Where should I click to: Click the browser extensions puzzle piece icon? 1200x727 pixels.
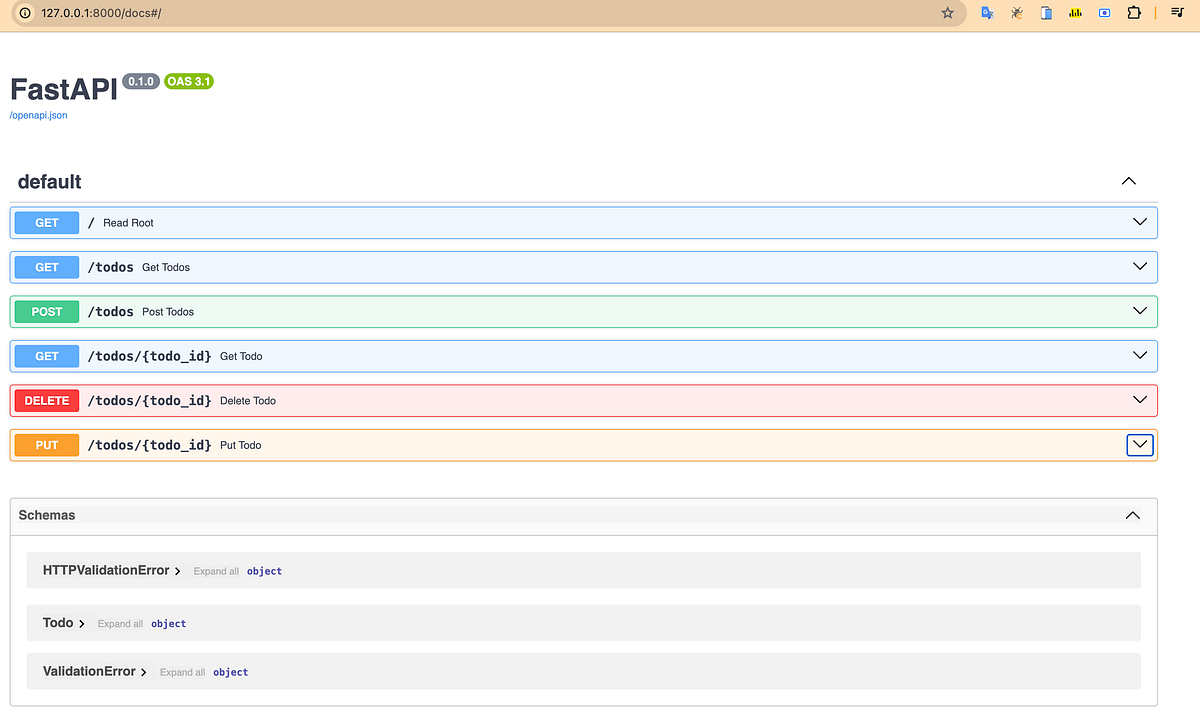(x=1134, y=12)
